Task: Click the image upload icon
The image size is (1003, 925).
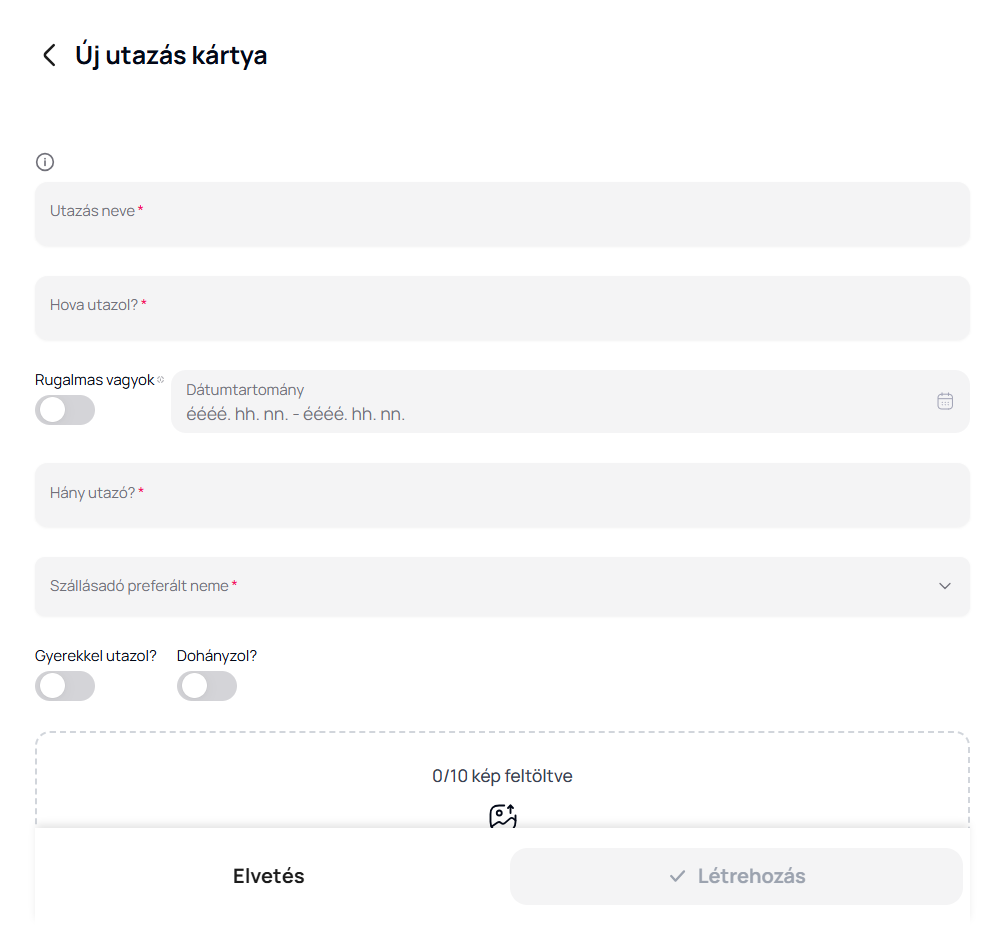Action: coord(502,816)
